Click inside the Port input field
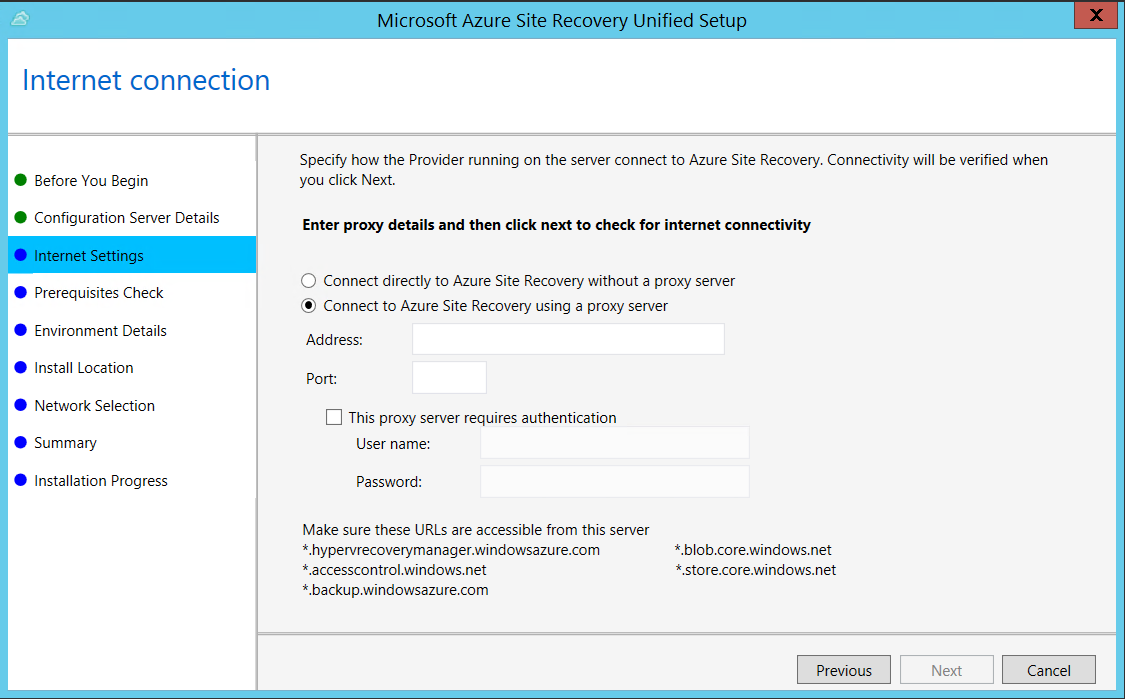Image resolution: width=1125 pixels, height=699 pixels. [448, 377]
